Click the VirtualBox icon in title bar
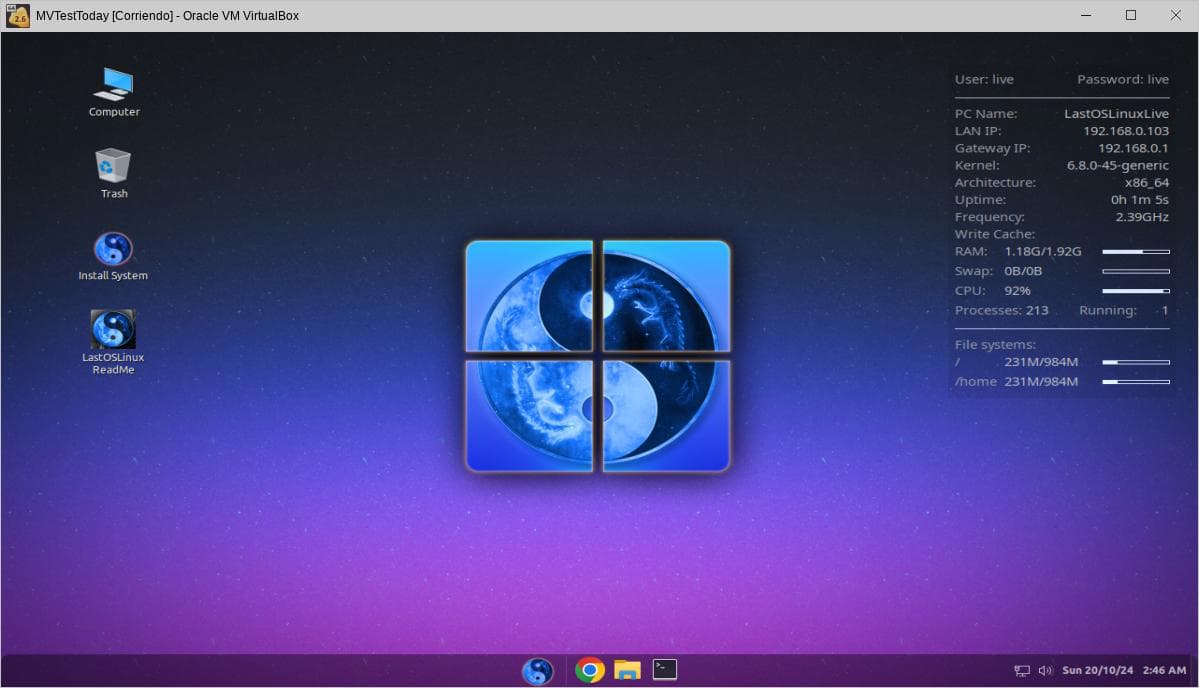Viewport: 1199px width, 688px height. (18, 15)
